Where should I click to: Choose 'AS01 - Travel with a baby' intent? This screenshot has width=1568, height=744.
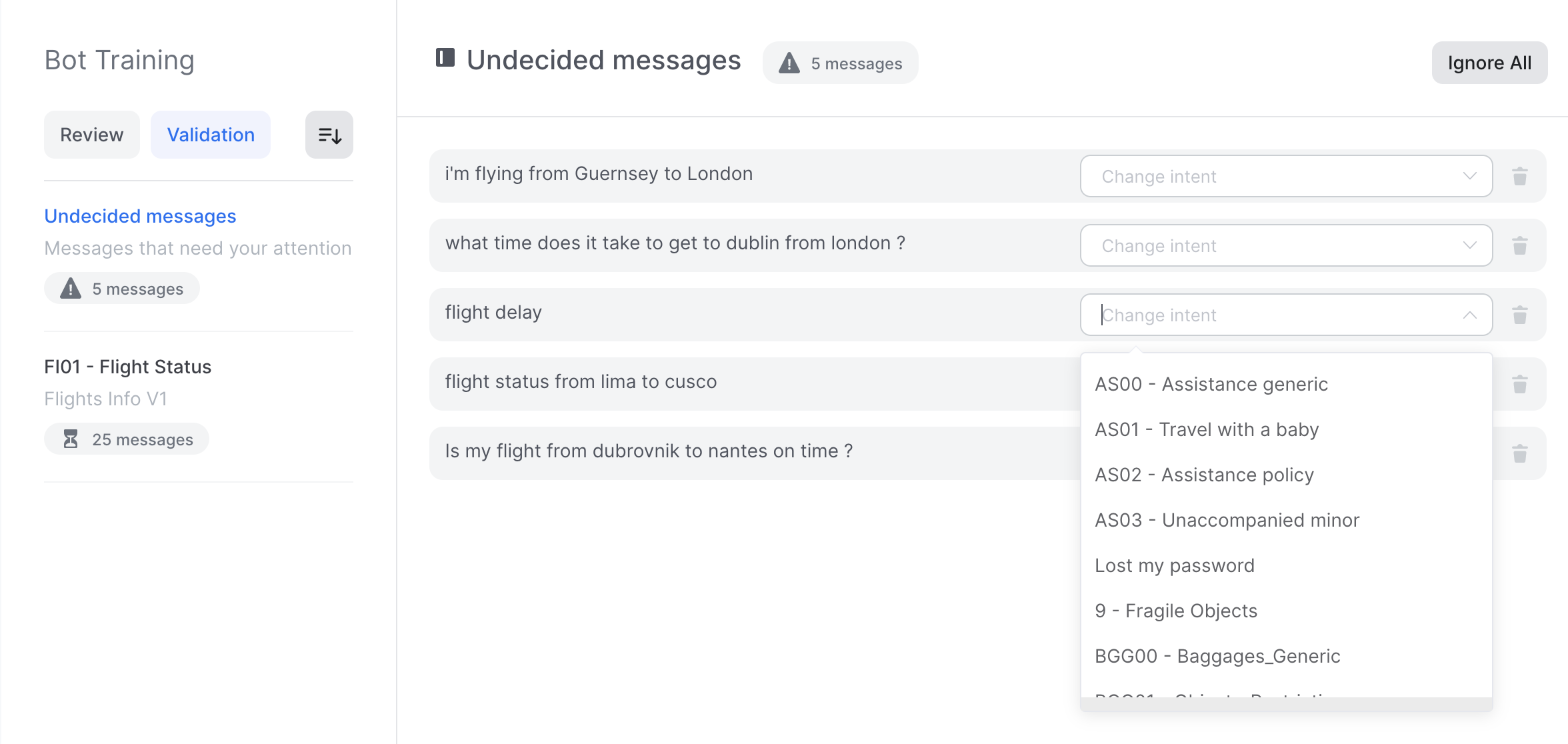[x=1207, y=430]
